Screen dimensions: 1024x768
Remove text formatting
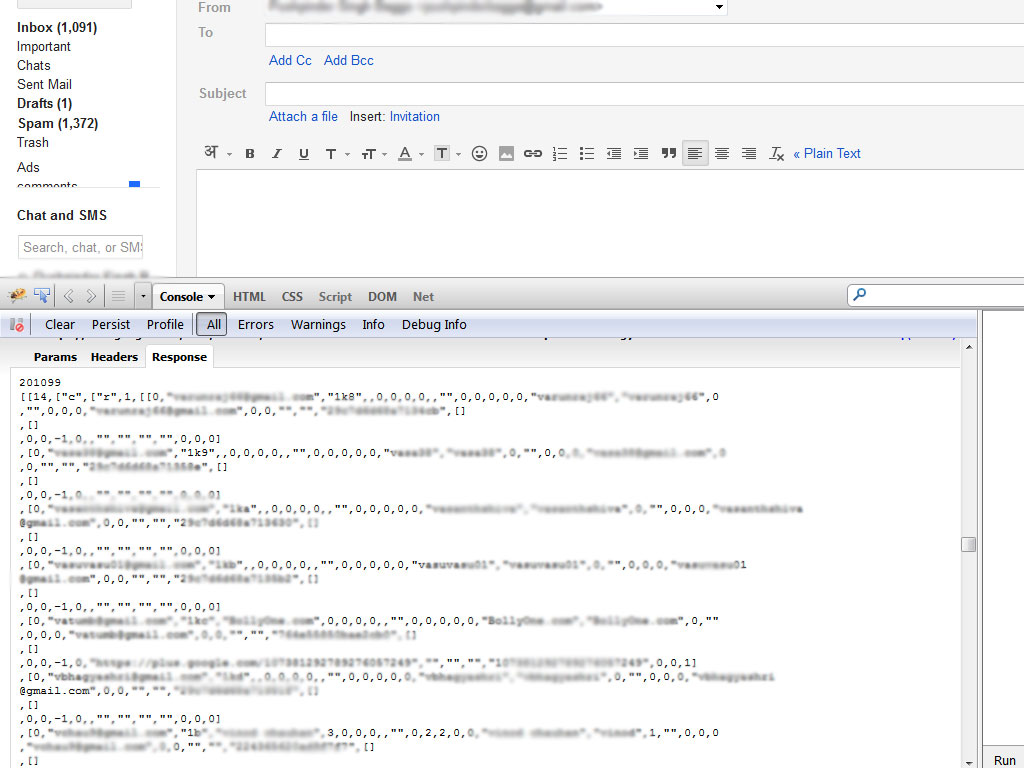(776, 153)
